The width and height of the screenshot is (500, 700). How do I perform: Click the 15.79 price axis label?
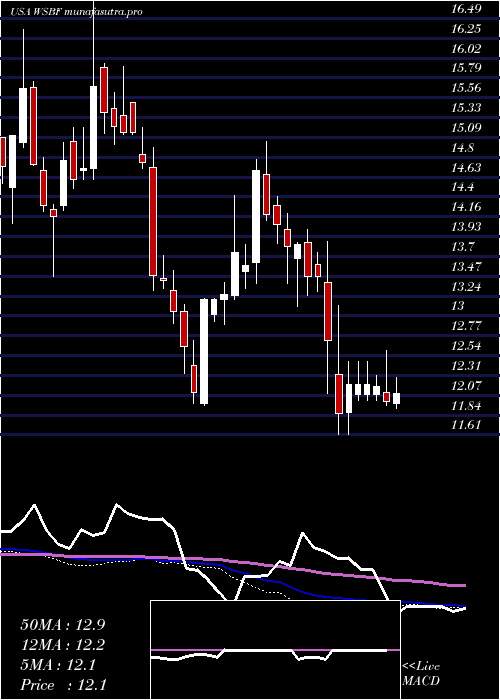click(466, 68)
